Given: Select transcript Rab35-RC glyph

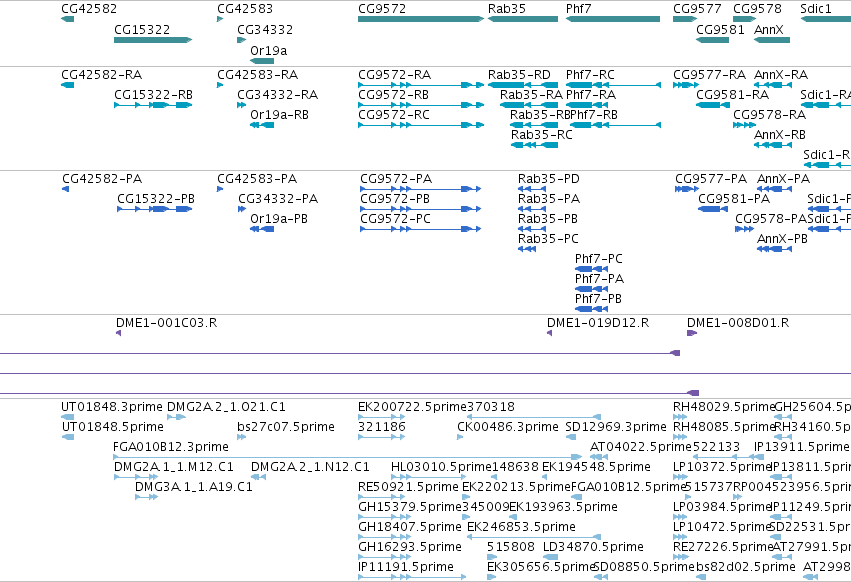Looking at the screenshot, I should (x=535, y=145).
